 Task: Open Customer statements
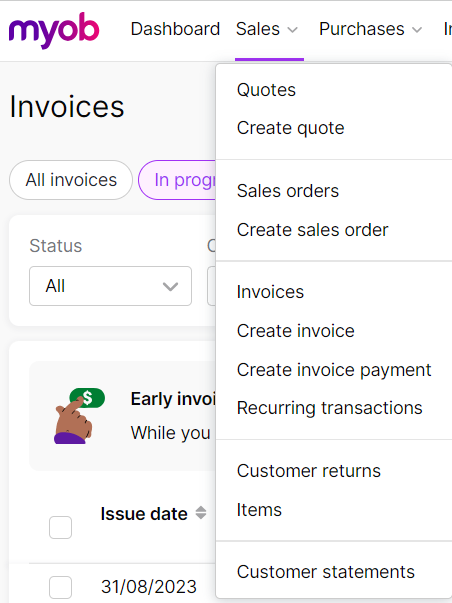325,572
